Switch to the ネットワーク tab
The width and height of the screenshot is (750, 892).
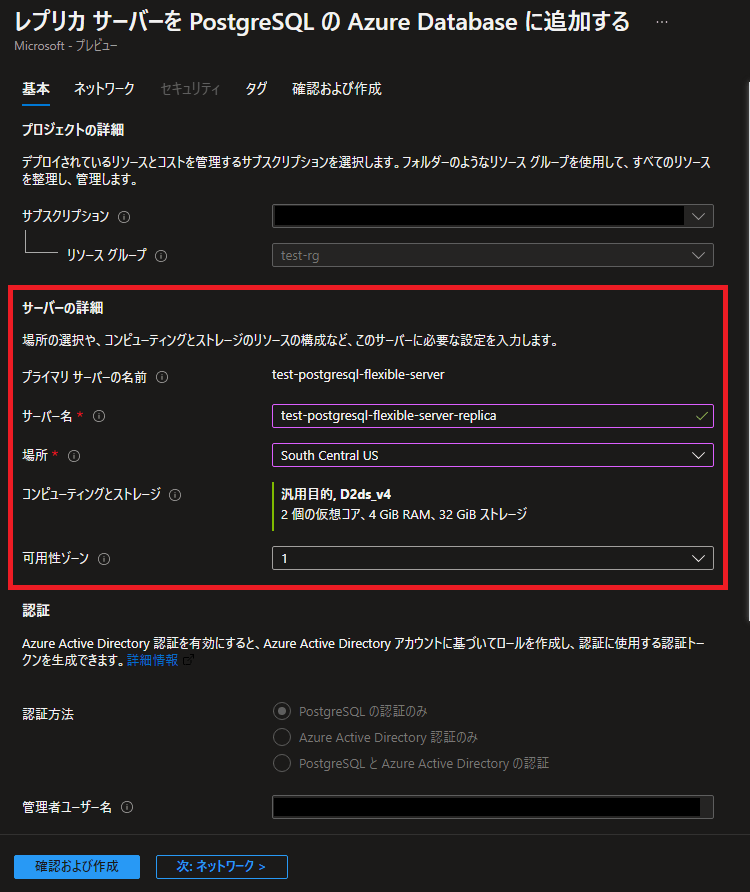pos(104,89)
